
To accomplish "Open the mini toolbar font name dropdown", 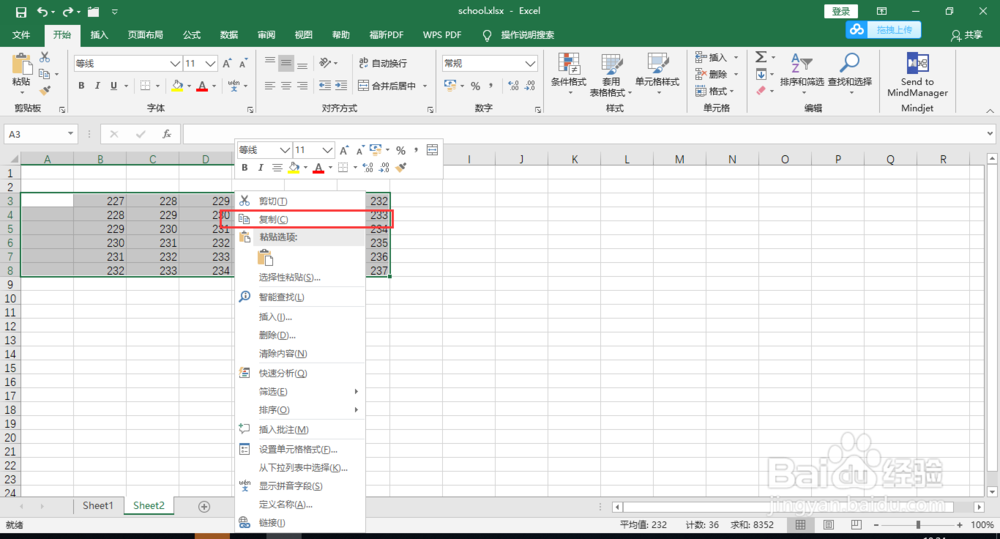I will 284,150.
